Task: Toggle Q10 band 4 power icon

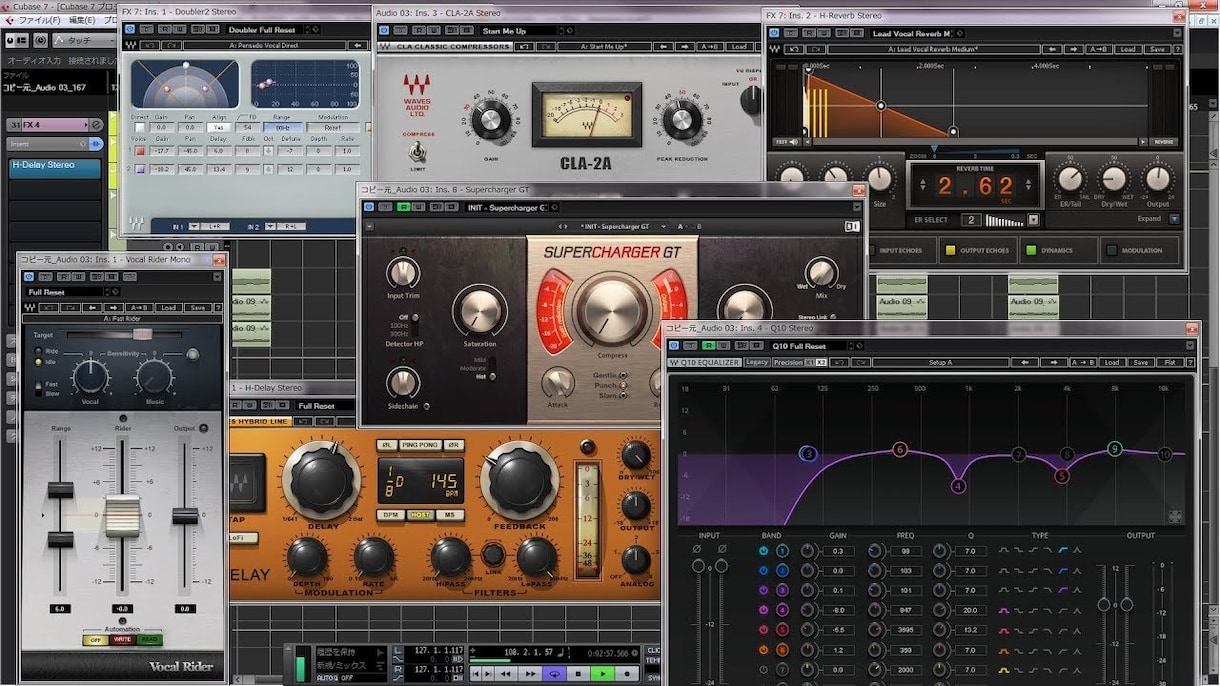Action: 764,610
